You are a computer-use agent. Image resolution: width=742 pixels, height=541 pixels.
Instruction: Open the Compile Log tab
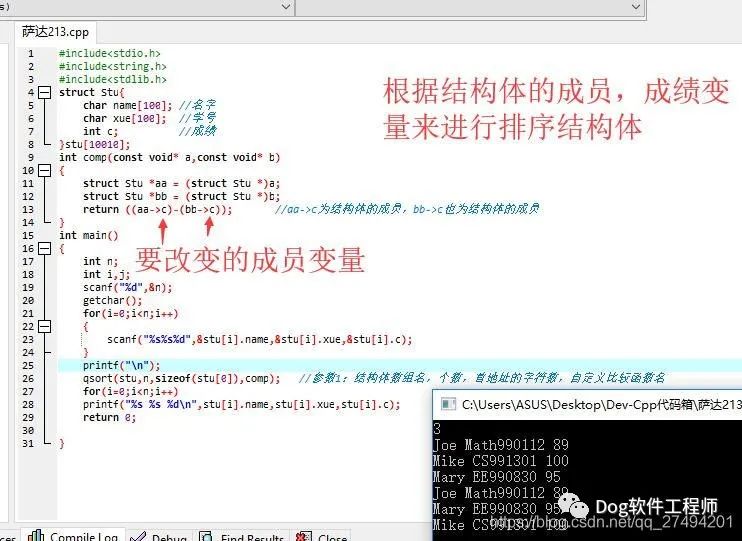pos(73,536)
